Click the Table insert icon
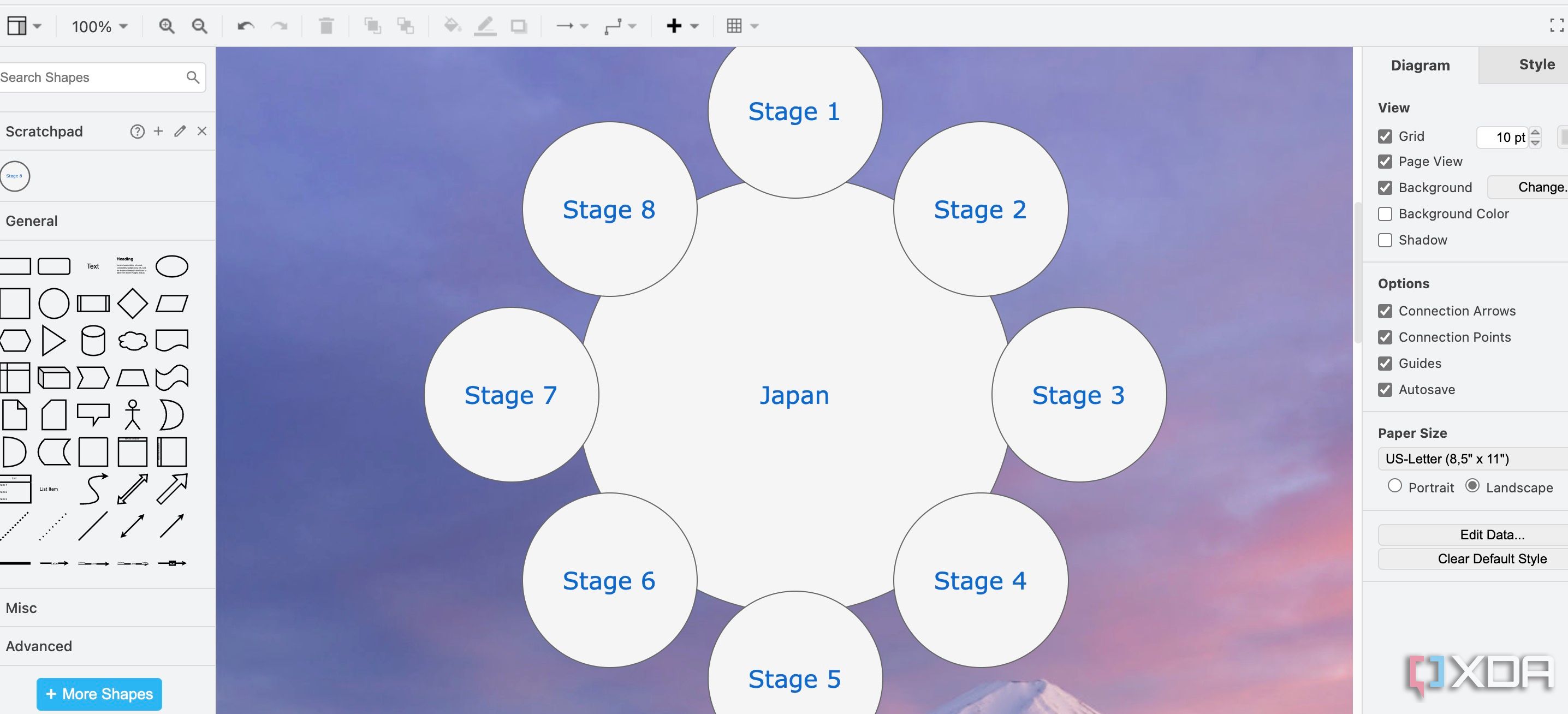This screenshot has width=1568, height=714. (x=734, y=24)
